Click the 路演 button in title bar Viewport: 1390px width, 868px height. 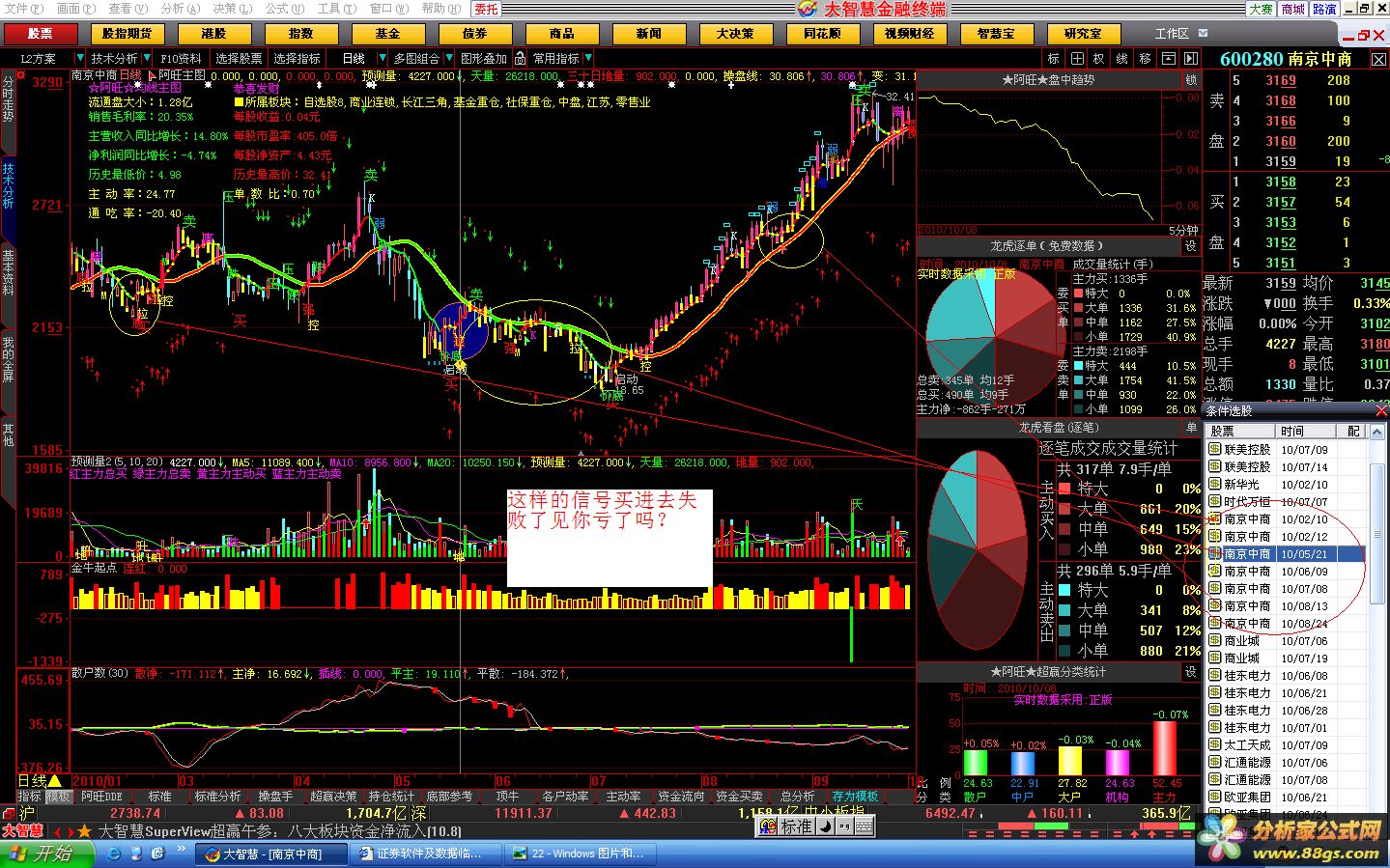[x=1324, y=9]
